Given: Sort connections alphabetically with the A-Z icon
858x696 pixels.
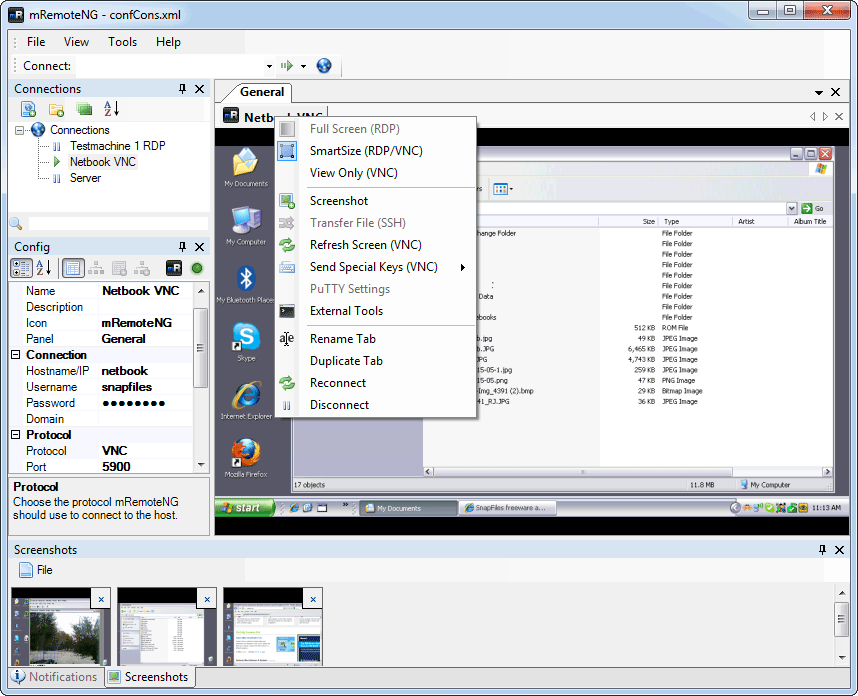Looking at the screenshot, I should (x=110, y=108).
